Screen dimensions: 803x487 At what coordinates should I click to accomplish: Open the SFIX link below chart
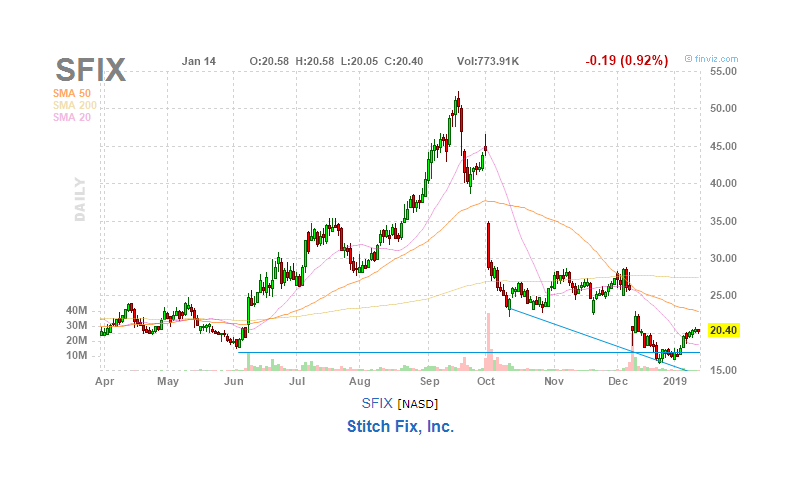(377, 404)
